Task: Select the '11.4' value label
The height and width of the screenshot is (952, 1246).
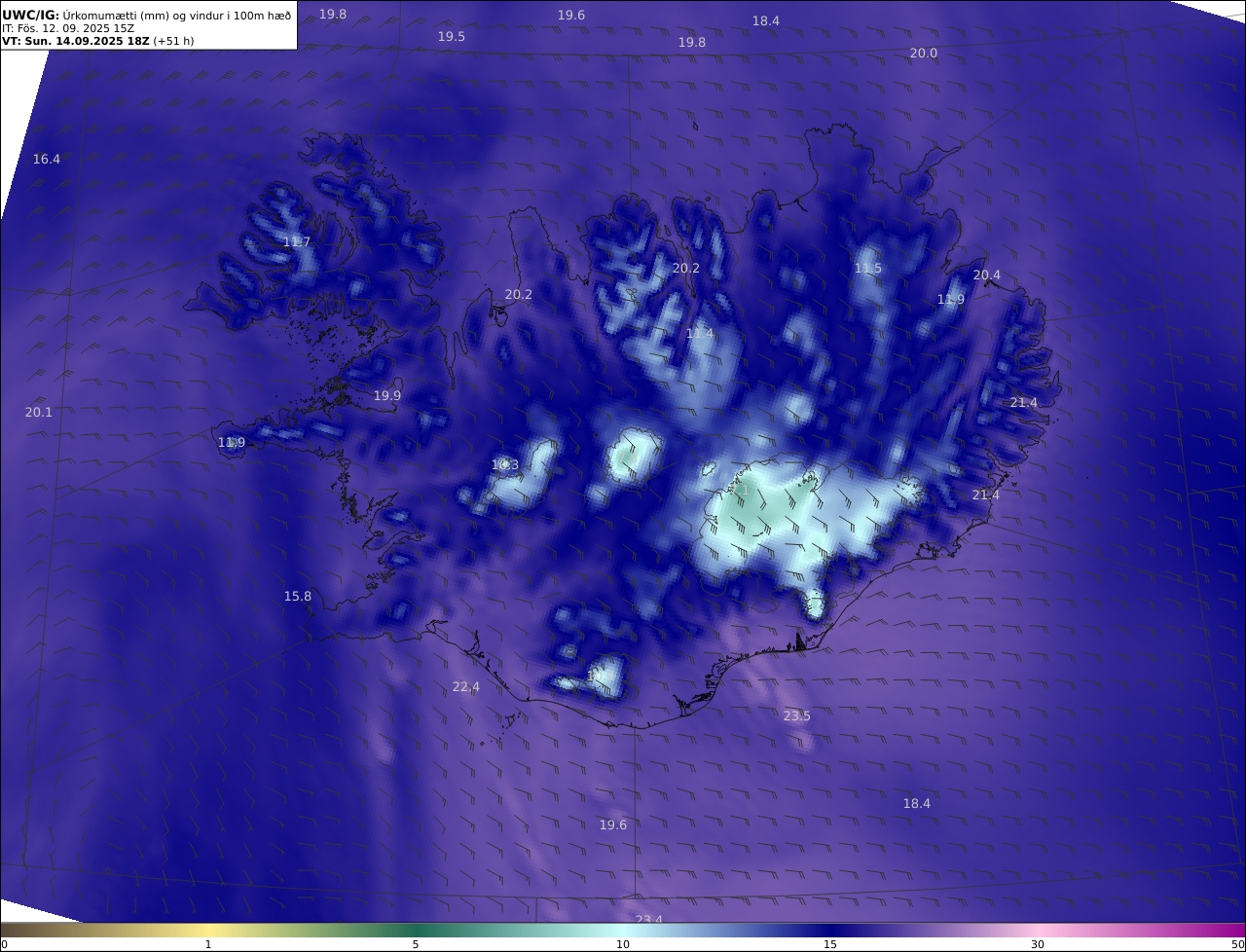Action: click(x=699, y=334)
